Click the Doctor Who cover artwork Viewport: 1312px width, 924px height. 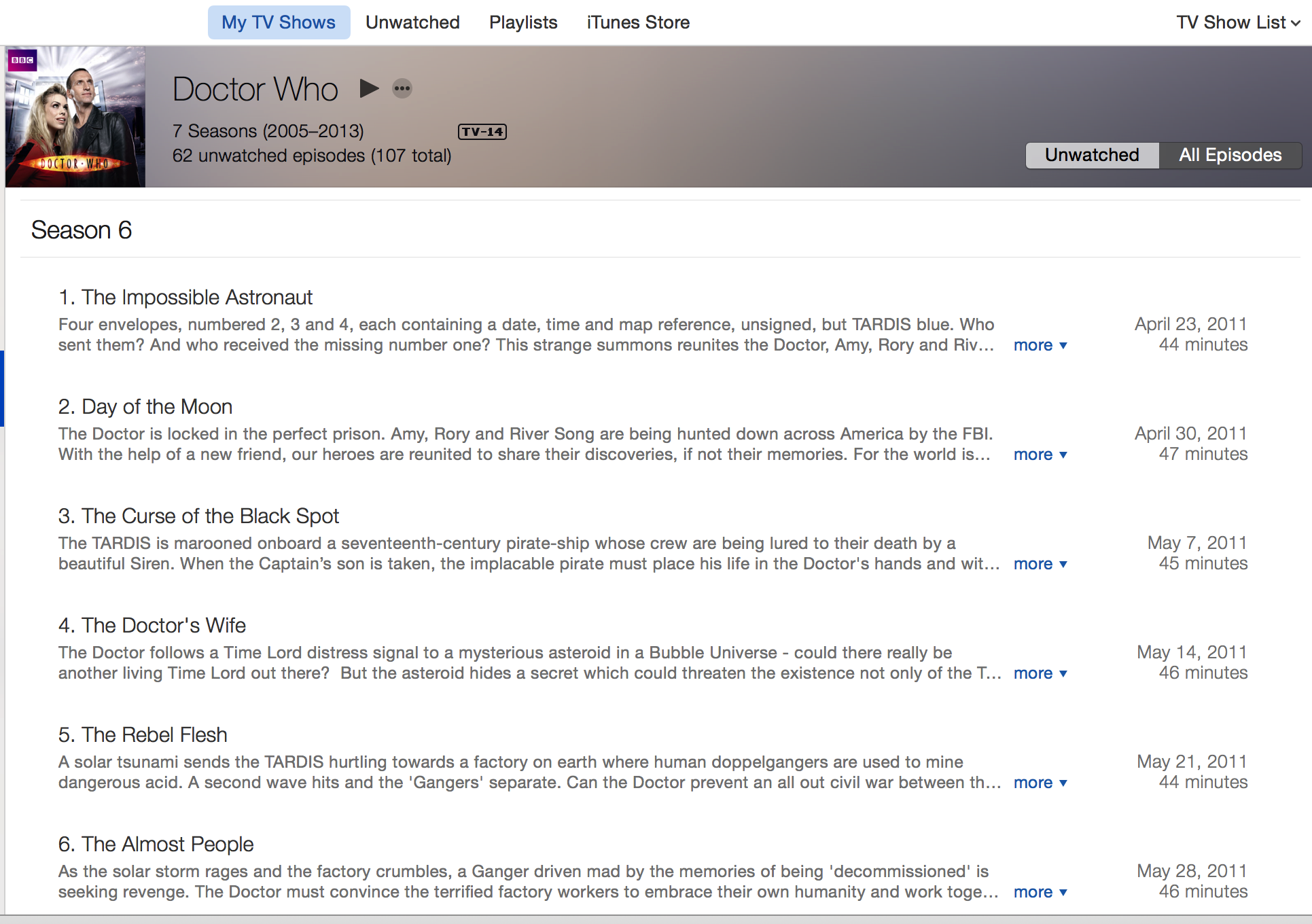(x=75, y=117)
